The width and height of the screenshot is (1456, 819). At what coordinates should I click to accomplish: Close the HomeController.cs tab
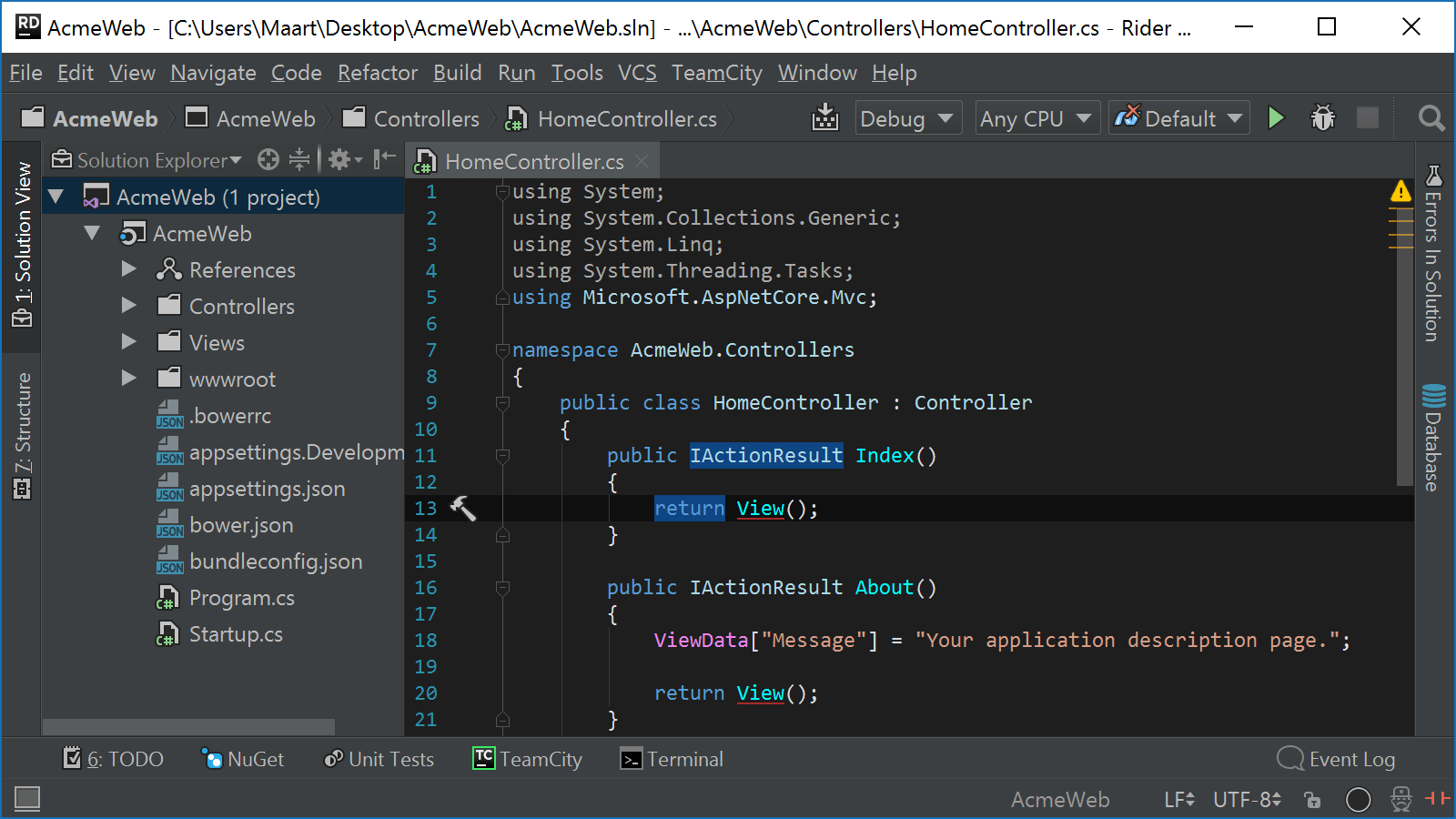click(x=642, y=161)
